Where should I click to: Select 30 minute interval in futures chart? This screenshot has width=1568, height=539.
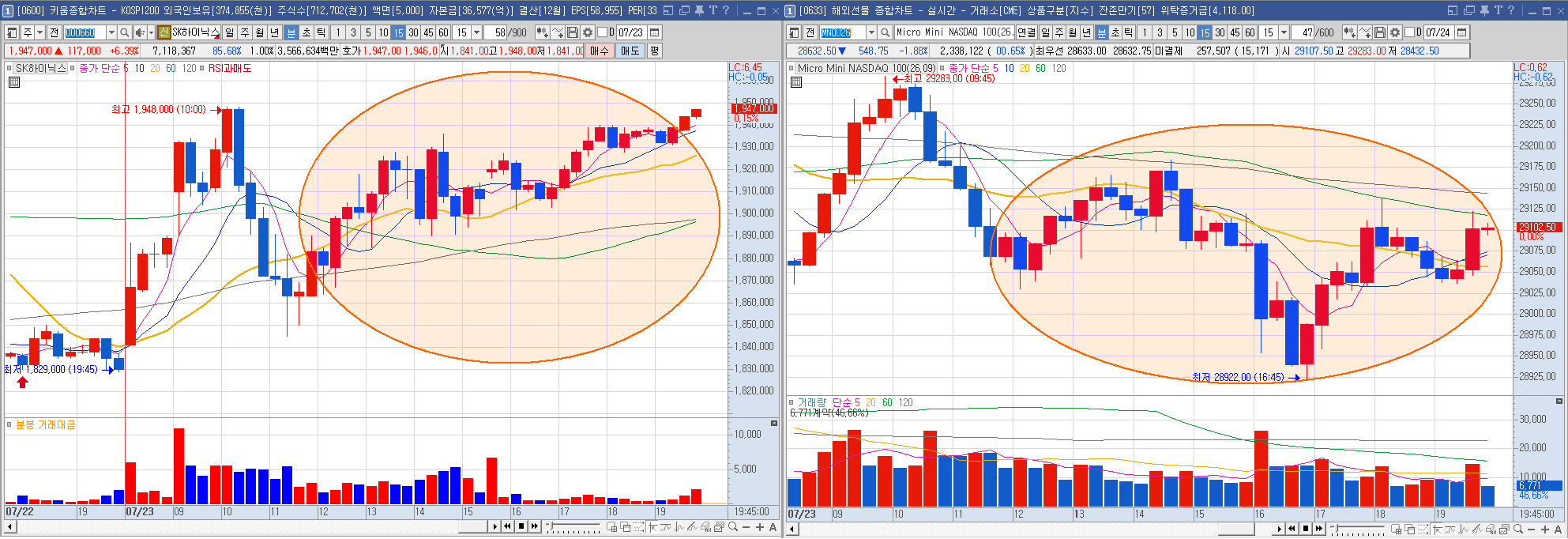pyautogui.click(x=1220, y=32)
